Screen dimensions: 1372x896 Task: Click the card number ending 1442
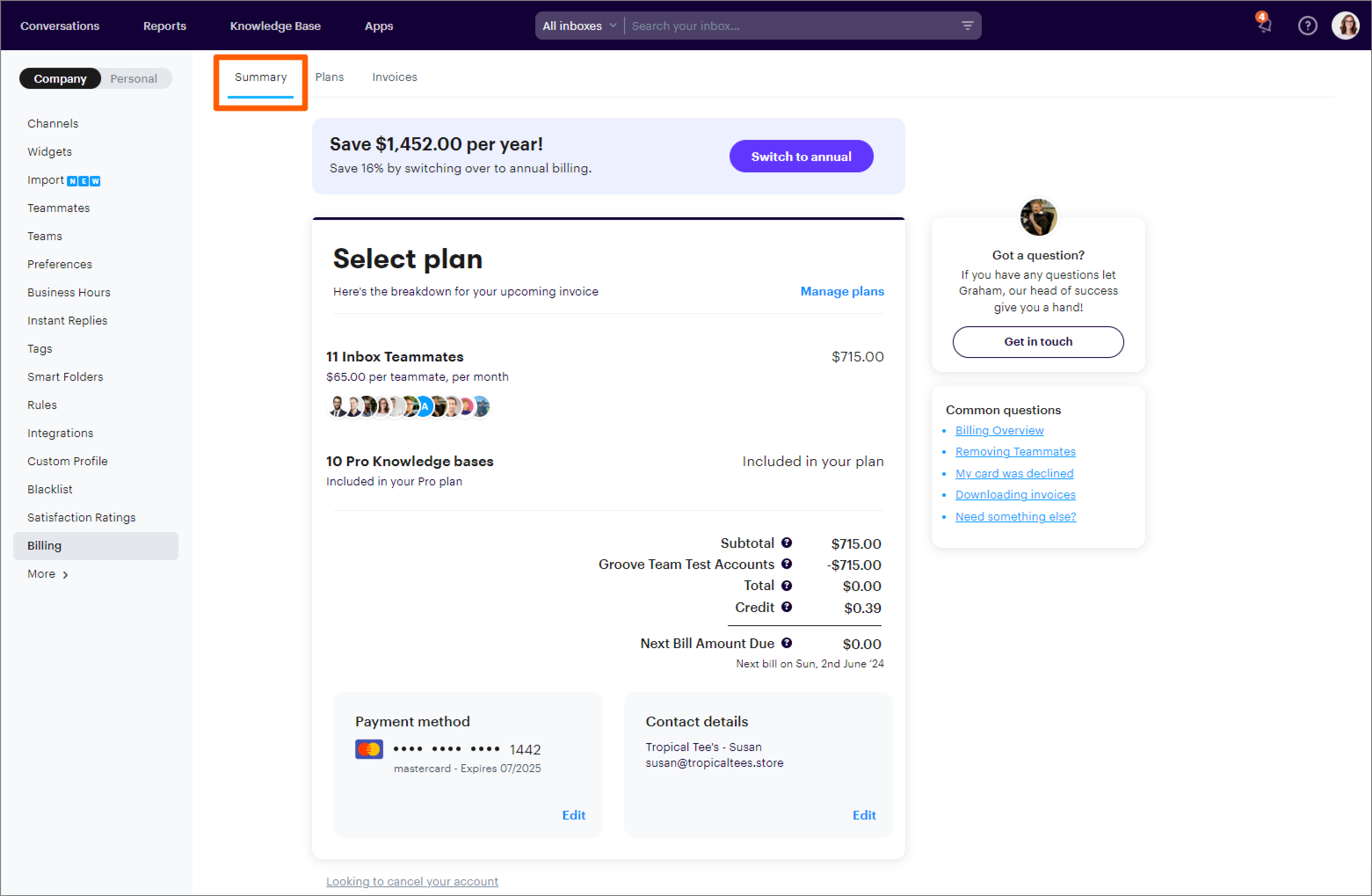pos(467,749)
